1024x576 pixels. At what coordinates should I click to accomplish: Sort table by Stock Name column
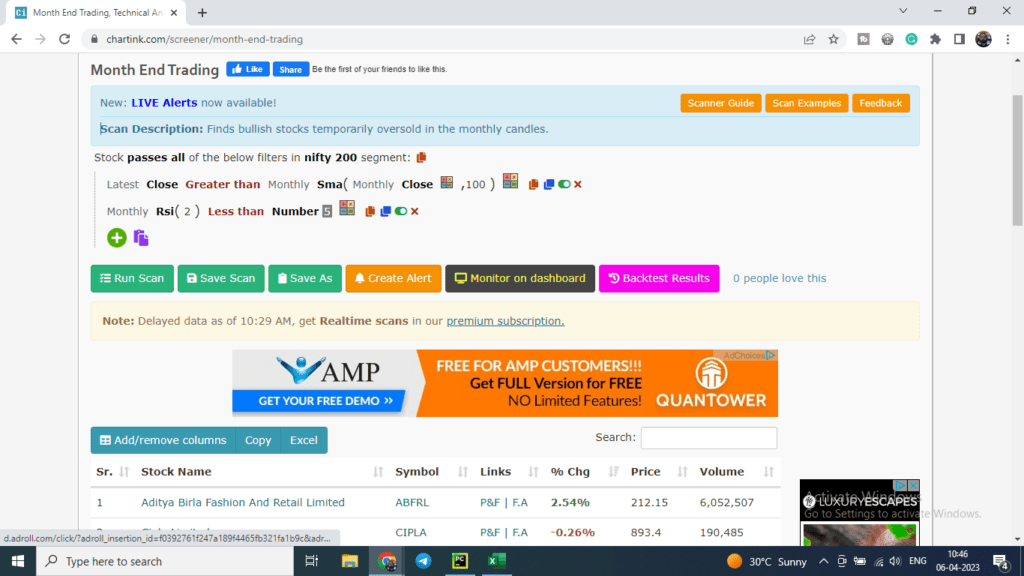(x=262, y=472)
